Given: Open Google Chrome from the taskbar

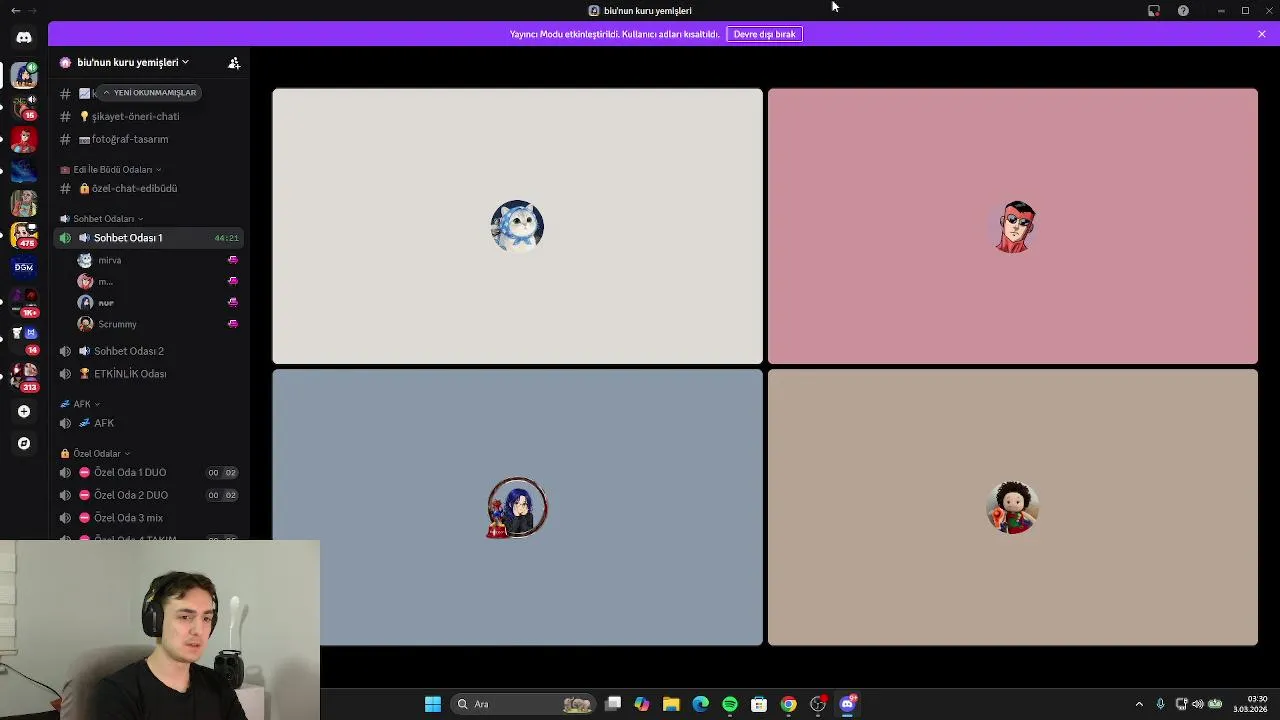Looking at the screenshot, I should [x=789, y=704].
